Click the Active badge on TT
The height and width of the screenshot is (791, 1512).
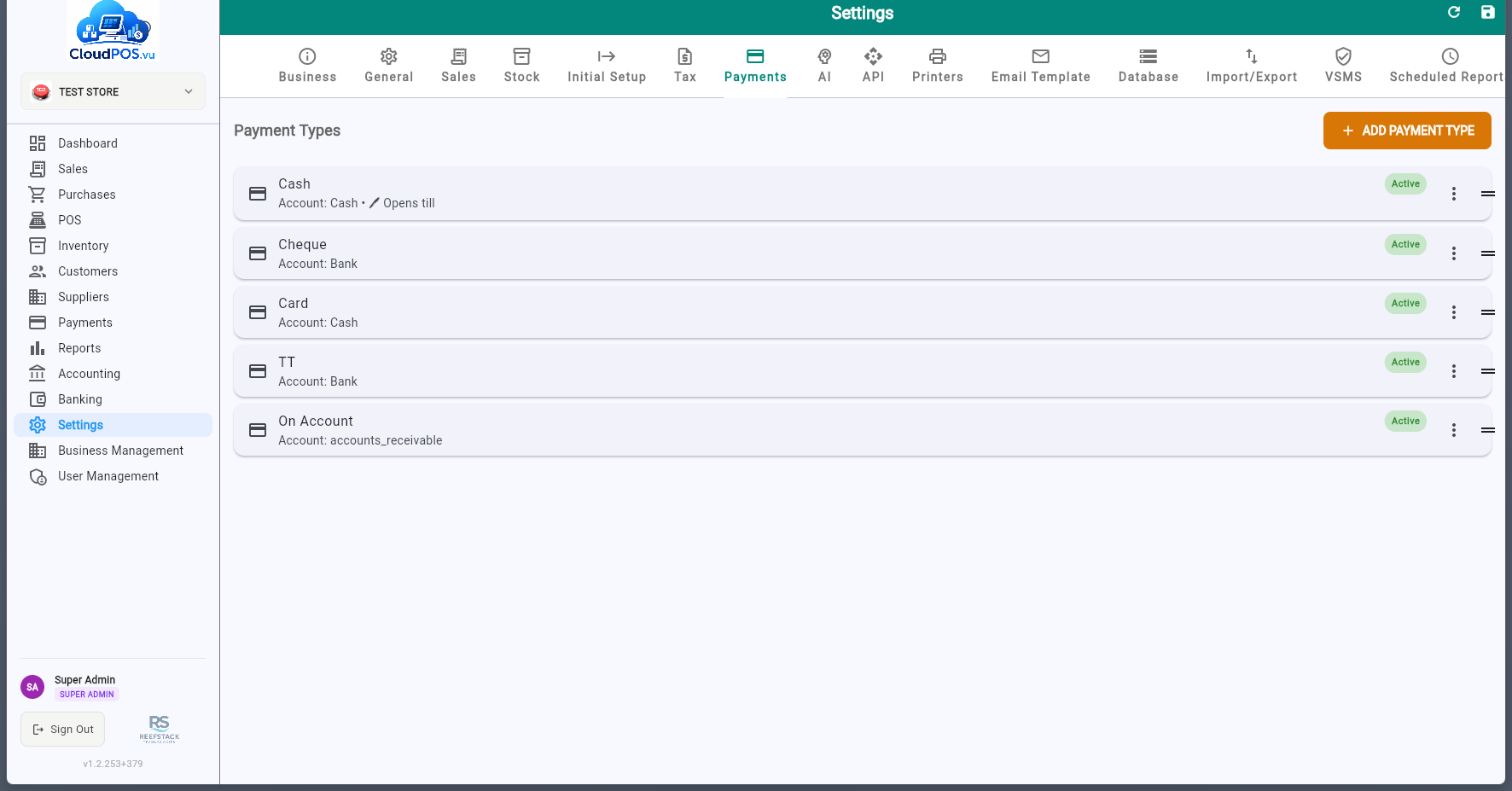[1405, 362]
